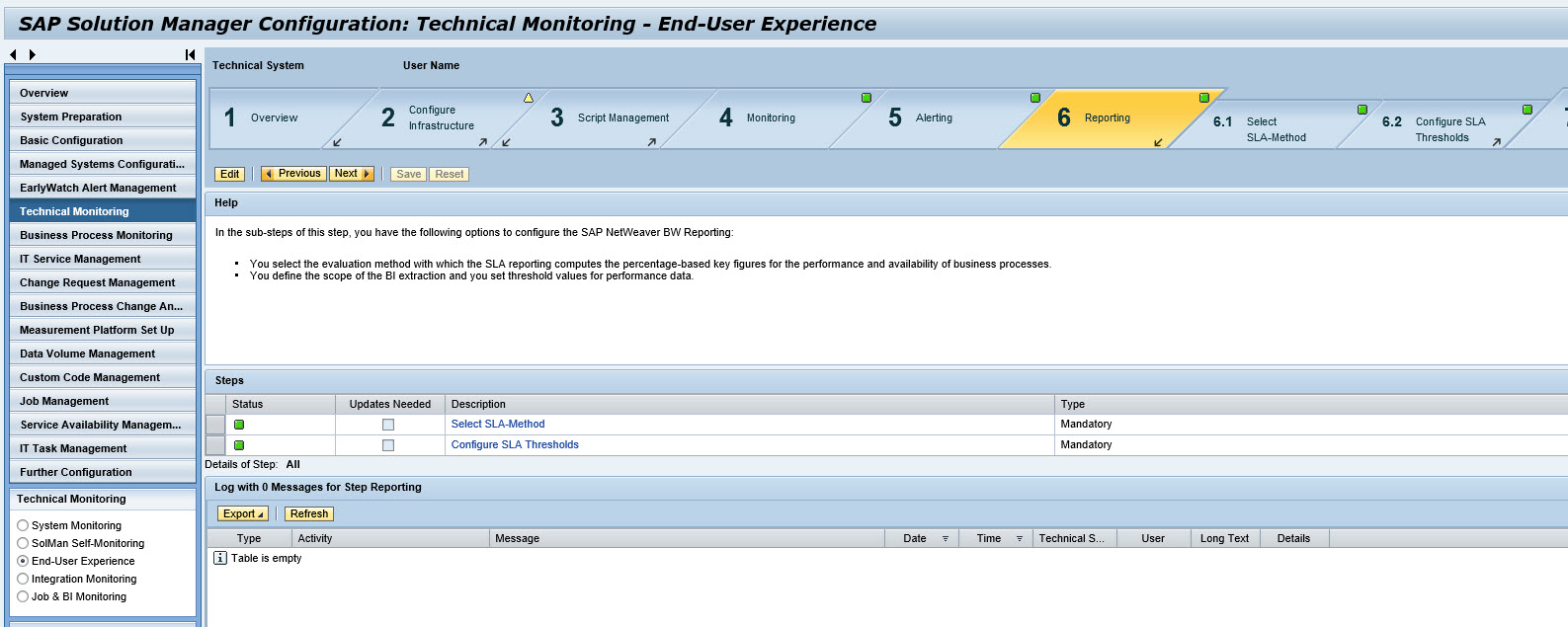Screen dimensions: 1568x627
Task: Open IT Task Management menu item
Action: 103,448
